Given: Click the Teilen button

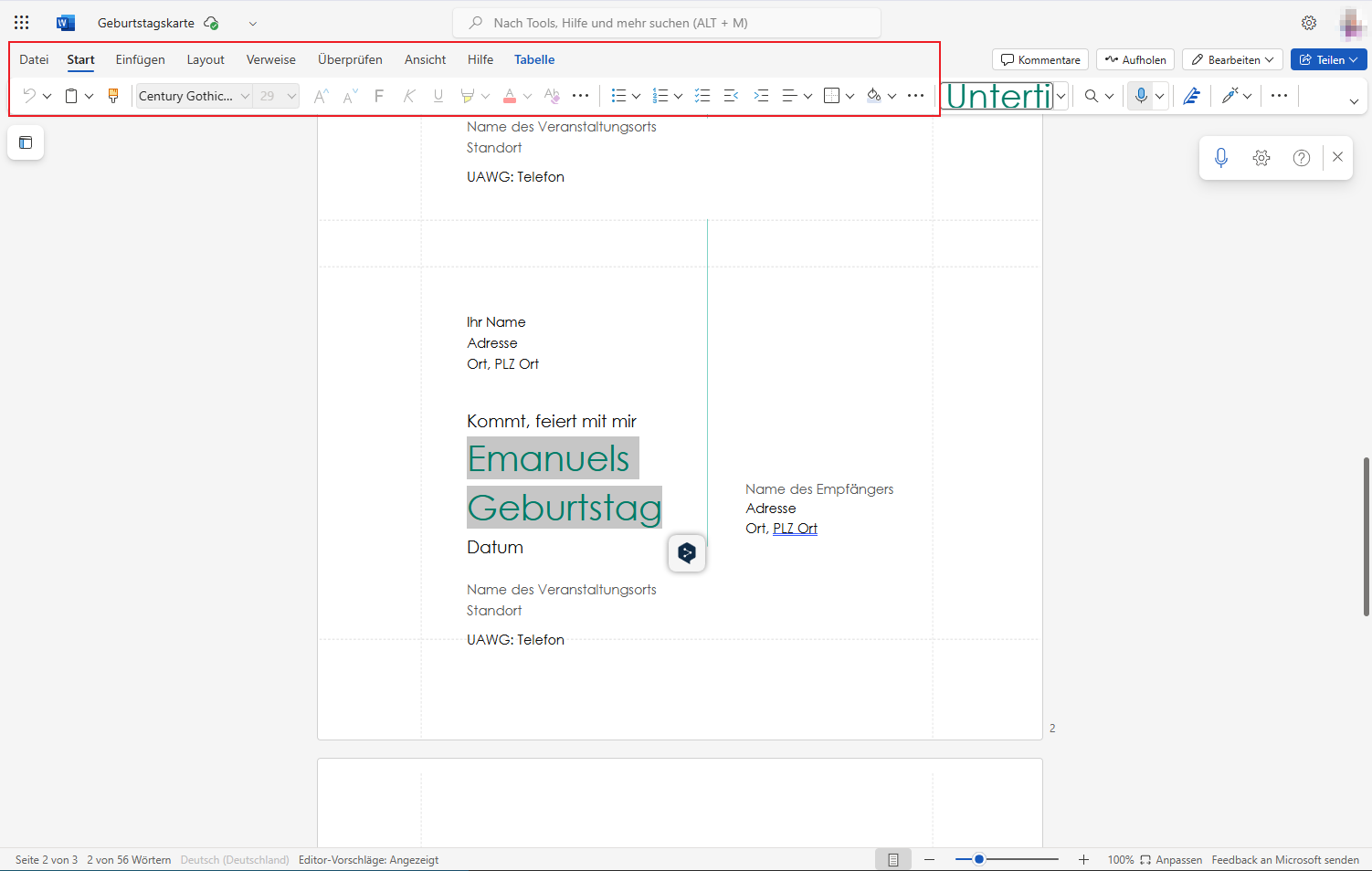Looking at the screenshot, I should coord(1329,59).
